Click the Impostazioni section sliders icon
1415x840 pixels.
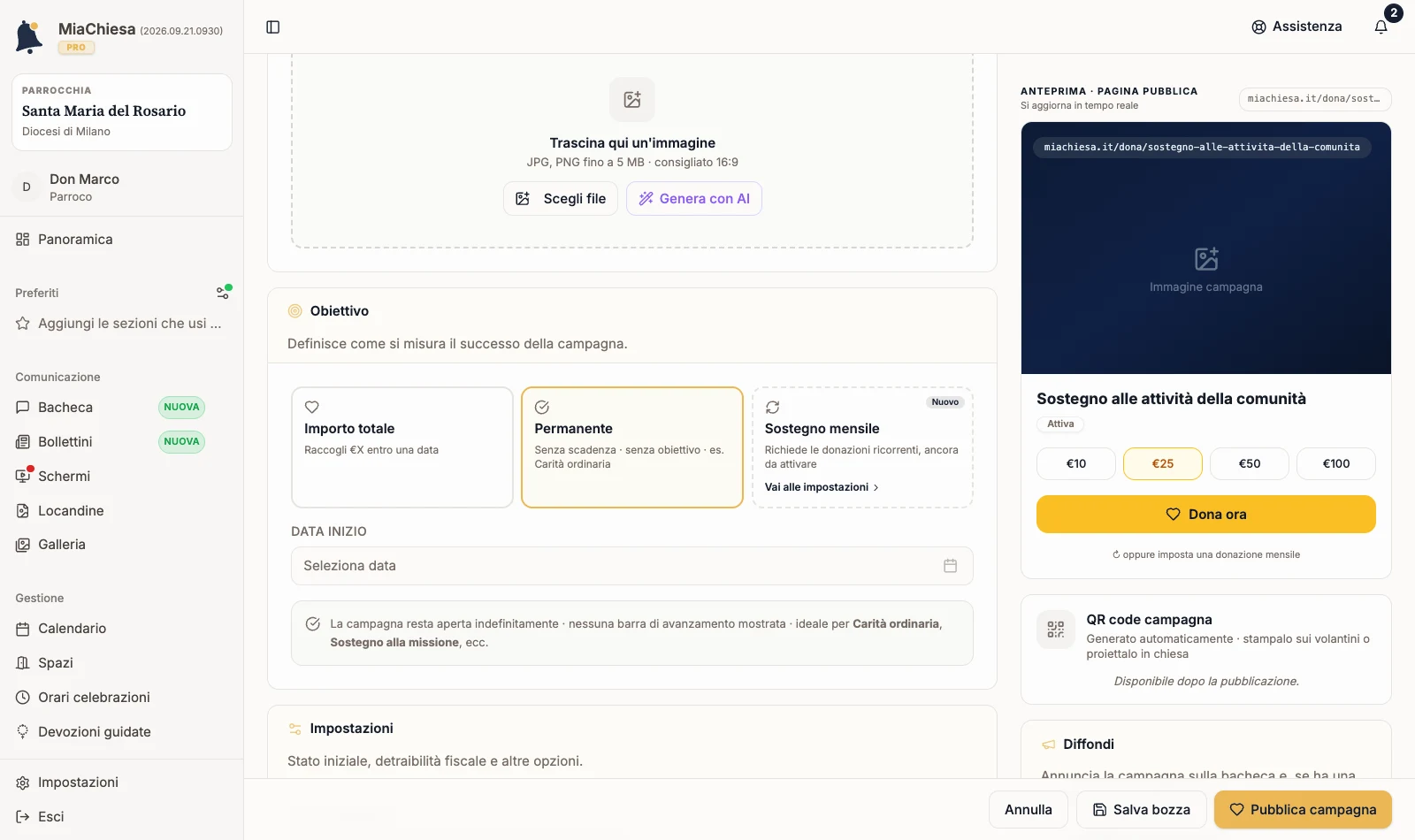295,729
